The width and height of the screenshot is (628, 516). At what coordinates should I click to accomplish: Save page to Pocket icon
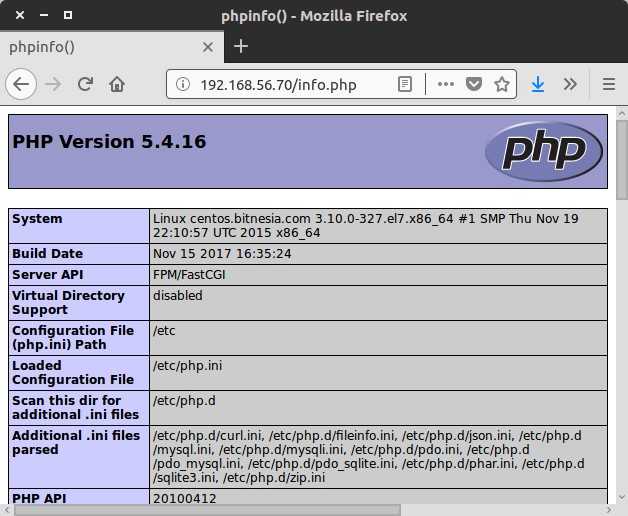click(474, 84)
